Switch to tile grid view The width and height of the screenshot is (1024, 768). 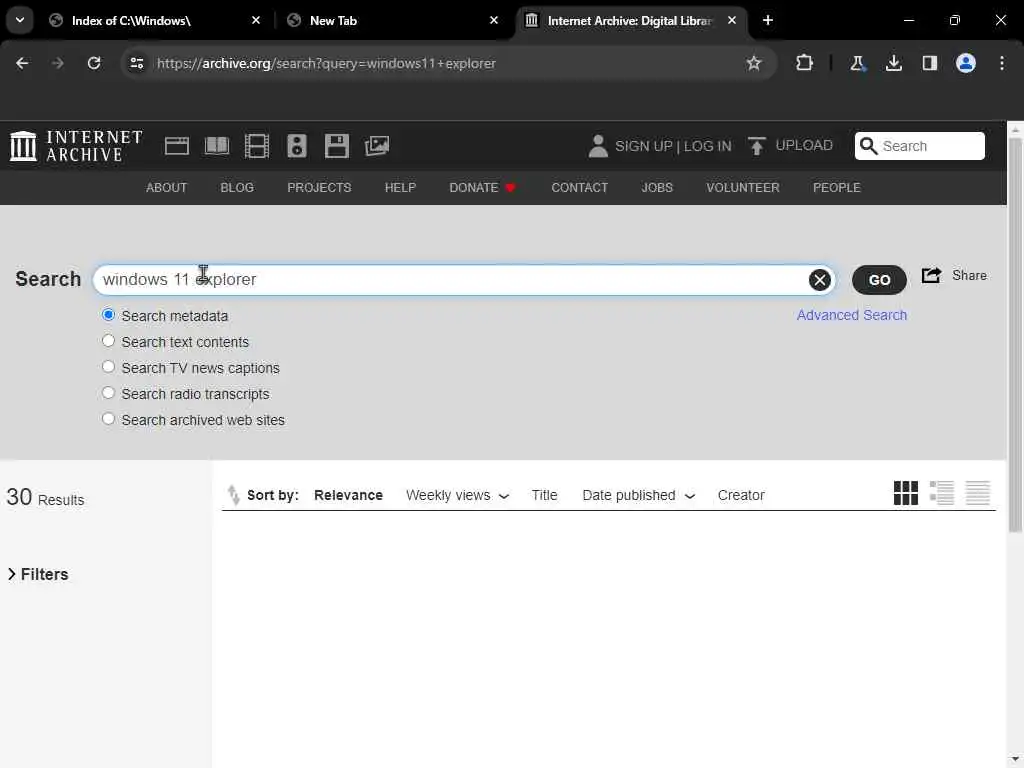coord(905,493)
